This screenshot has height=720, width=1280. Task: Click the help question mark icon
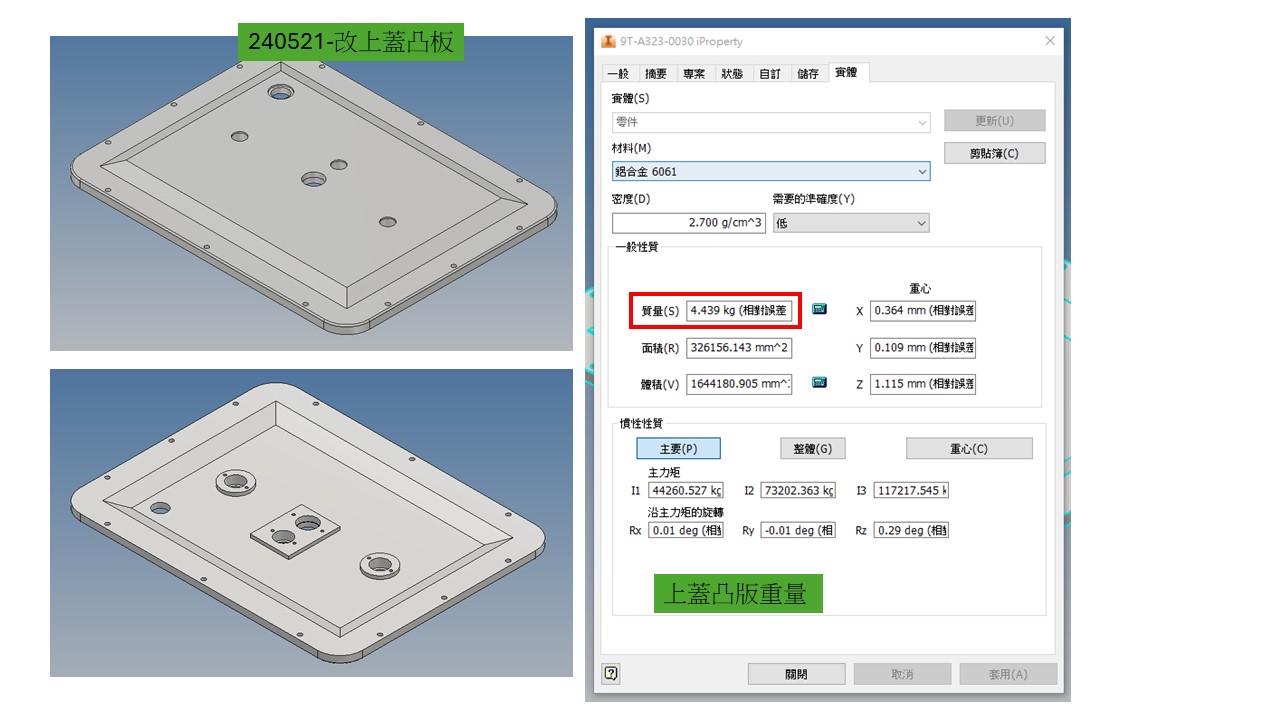coord(611,673)
